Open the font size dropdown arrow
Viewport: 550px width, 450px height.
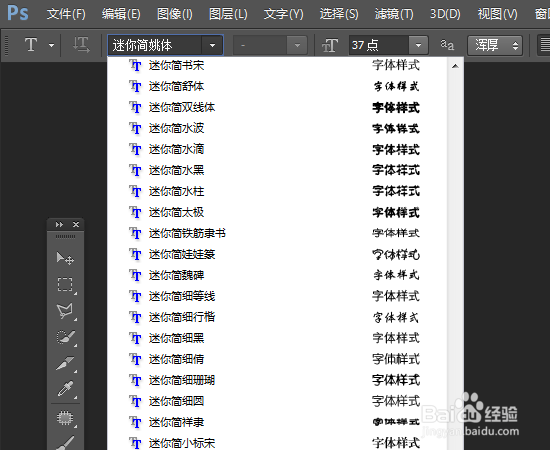pos(418,45)
